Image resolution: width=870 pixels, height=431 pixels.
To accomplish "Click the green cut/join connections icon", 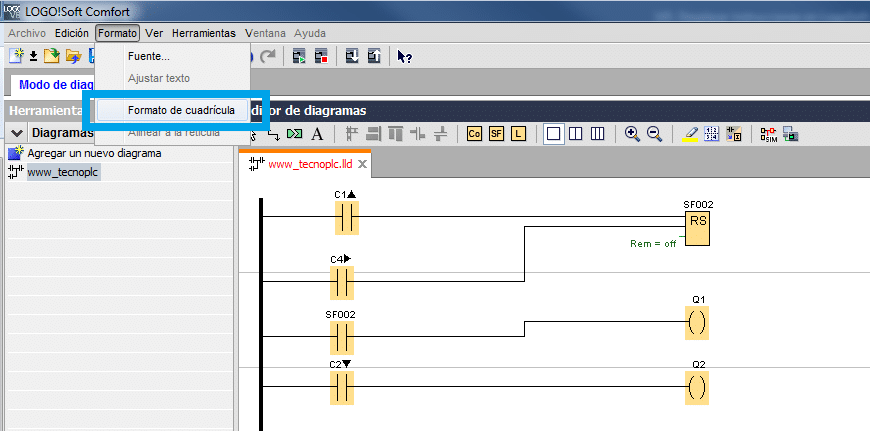I will [x=295, y=134].
